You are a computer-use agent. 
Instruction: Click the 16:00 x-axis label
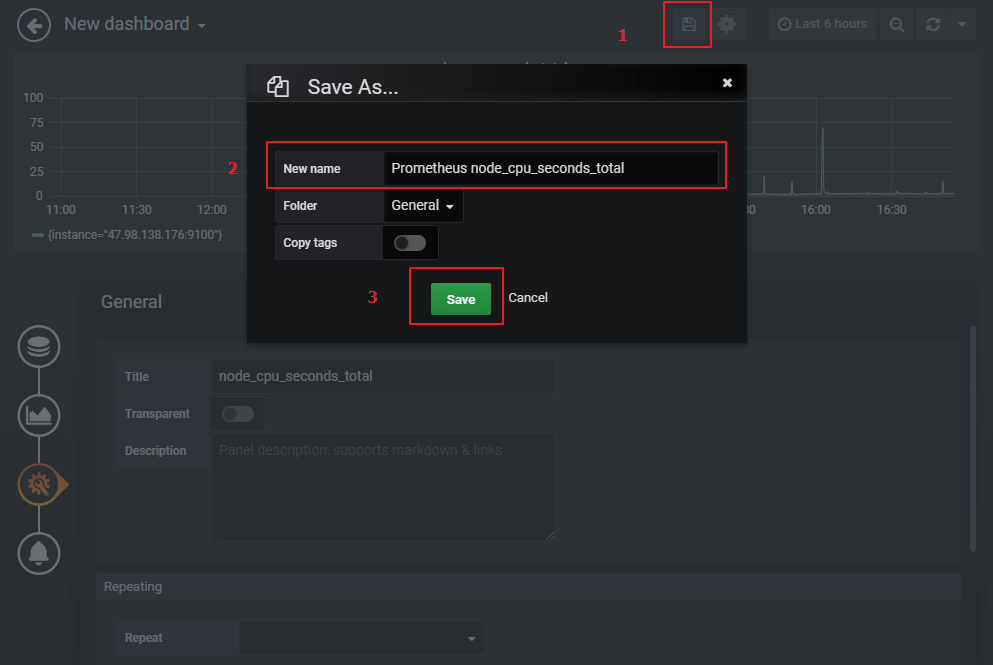816,210
